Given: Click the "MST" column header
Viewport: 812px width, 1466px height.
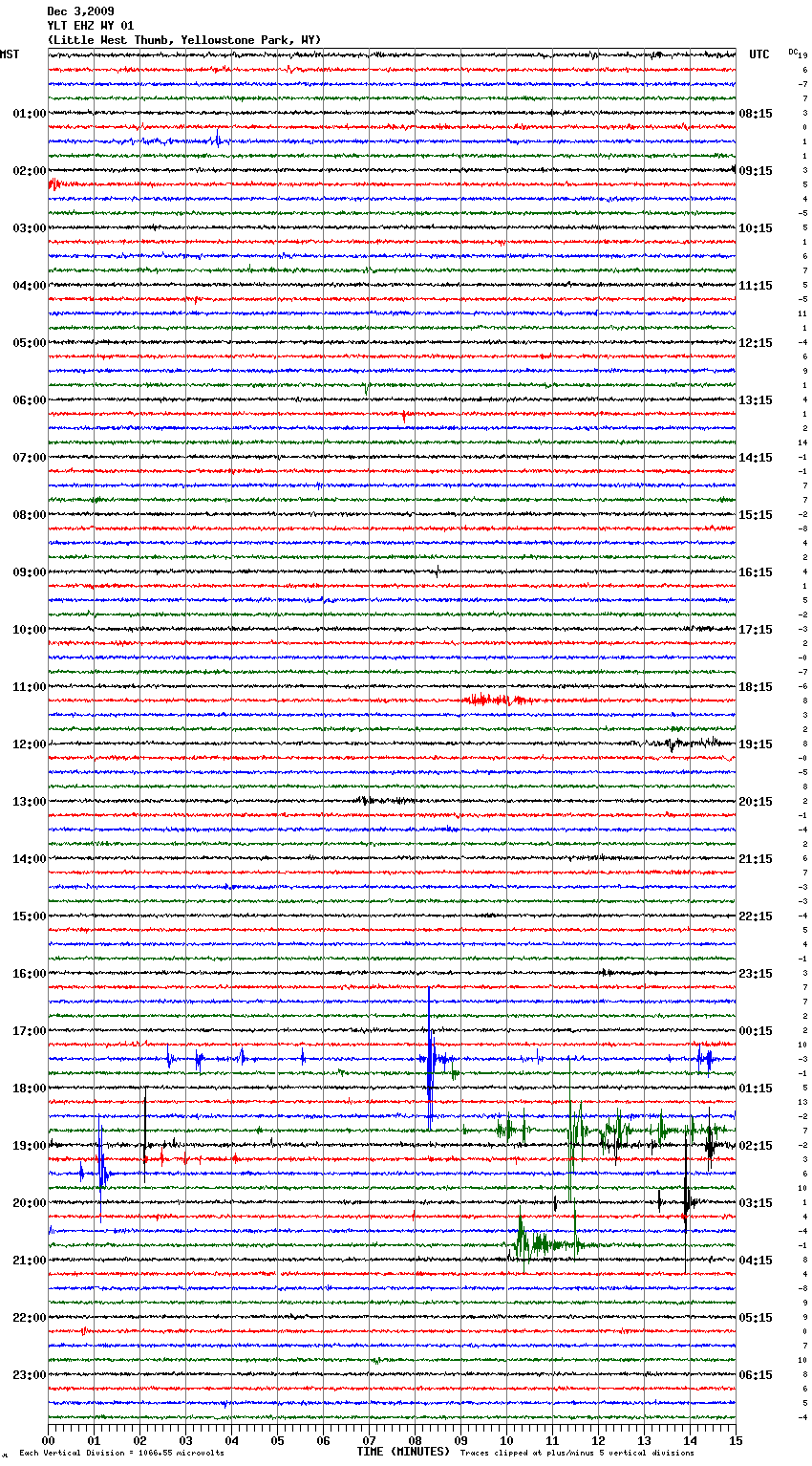Looking at the screenshot, I should (x=10, y=54).
